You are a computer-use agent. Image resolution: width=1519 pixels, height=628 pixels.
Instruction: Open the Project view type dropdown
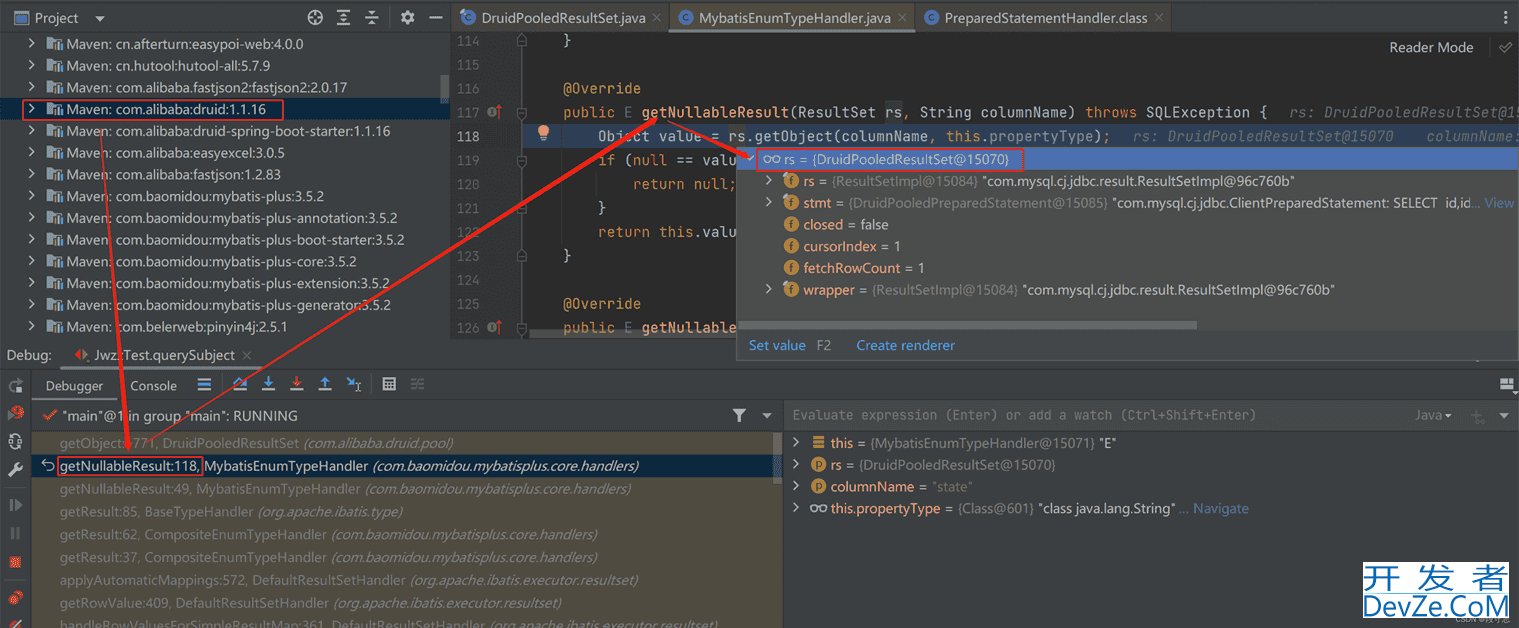pos(99,18)
